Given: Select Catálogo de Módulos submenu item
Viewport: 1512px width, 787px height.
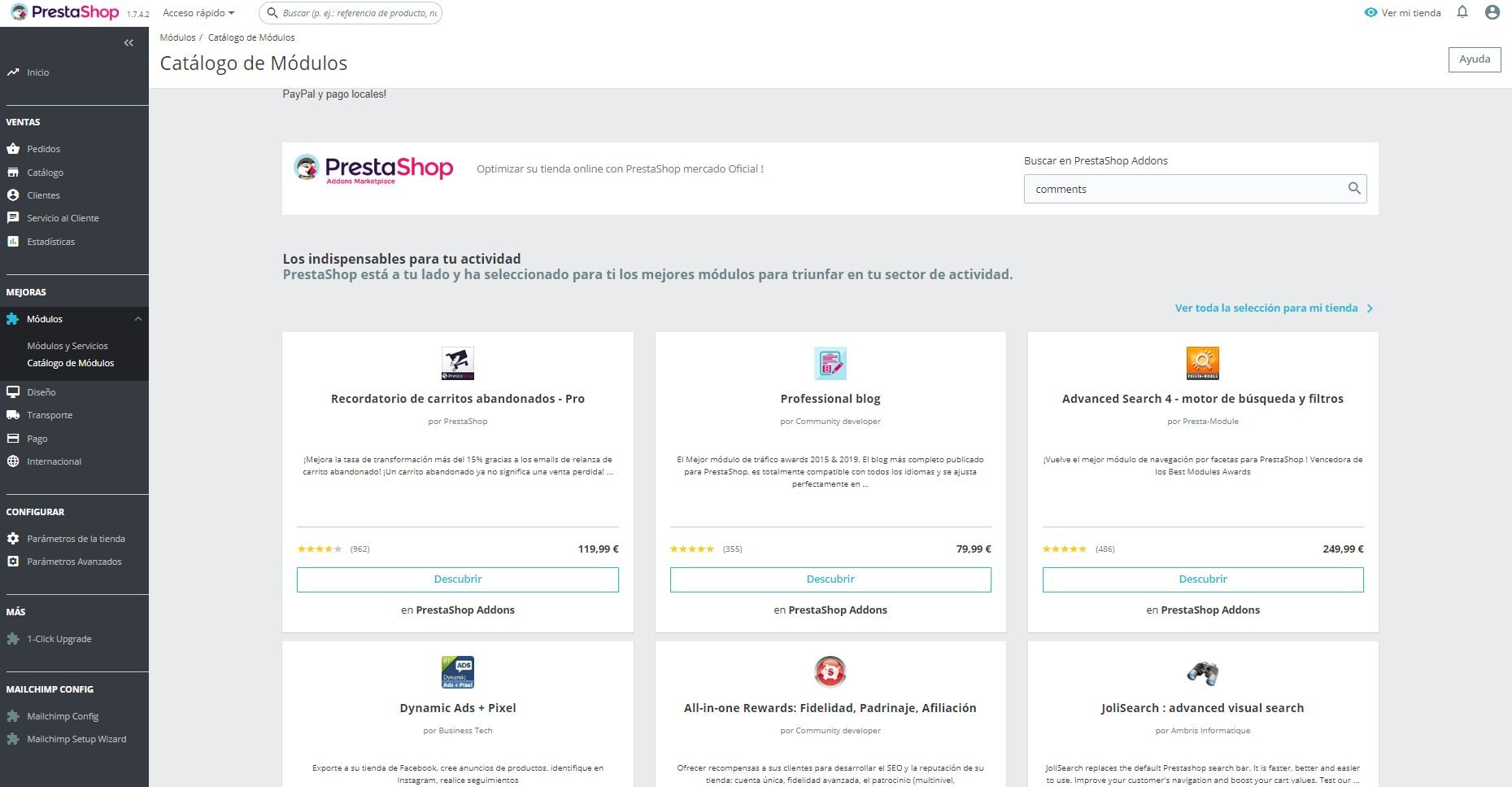Looking at the screenshot, I should pyautogui.click(x=71, y=363).
